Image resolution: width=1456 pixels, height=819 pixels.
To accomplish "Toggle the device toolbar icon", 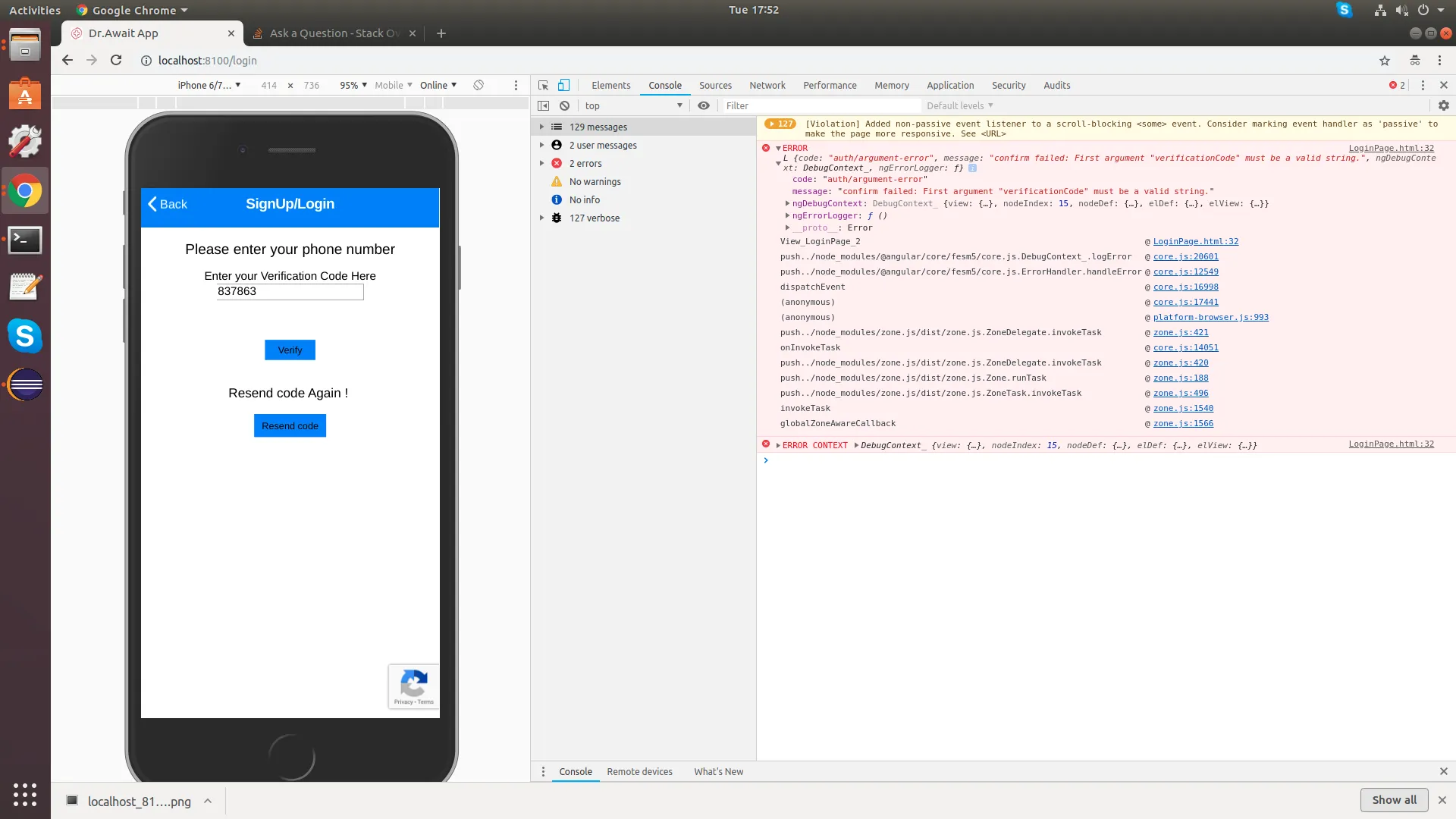I will [563, 86].
